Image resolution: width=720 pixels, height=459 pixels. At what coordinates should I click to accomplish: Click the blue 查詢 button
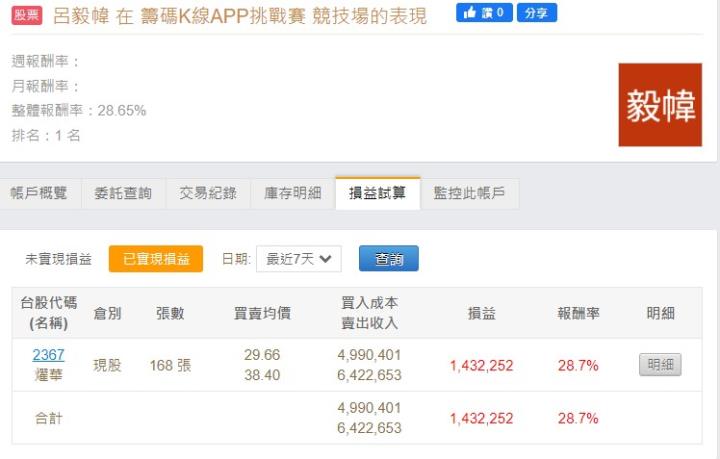388,258
